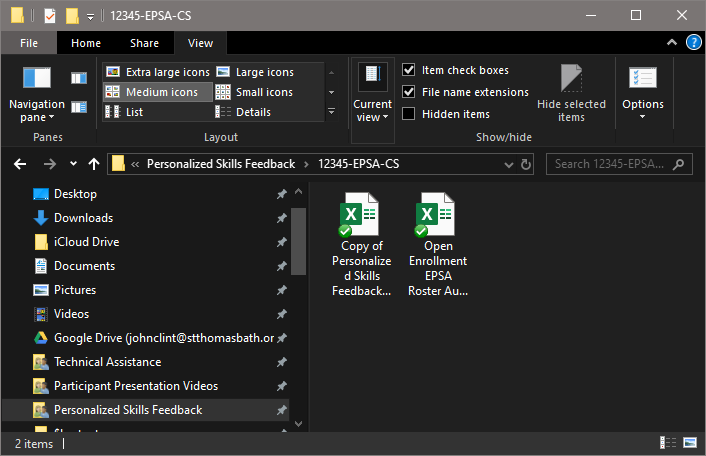The image size is (706, 456).
Task: Go back with the left arrow
Action: [x=20, y=164]
